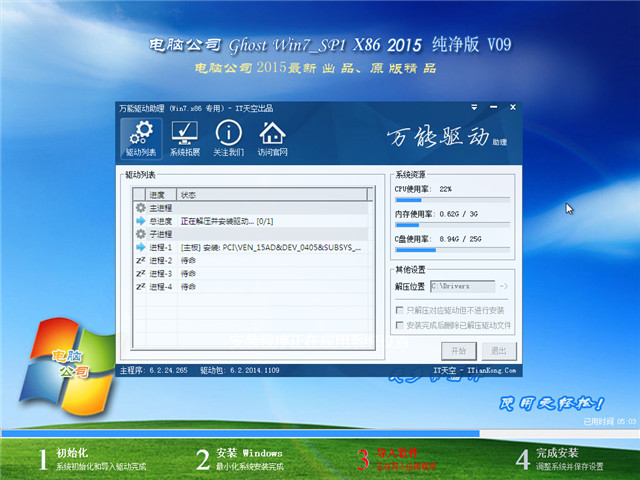
Task: Close the 万能驱动助理 window
Action: coord(513,107)
